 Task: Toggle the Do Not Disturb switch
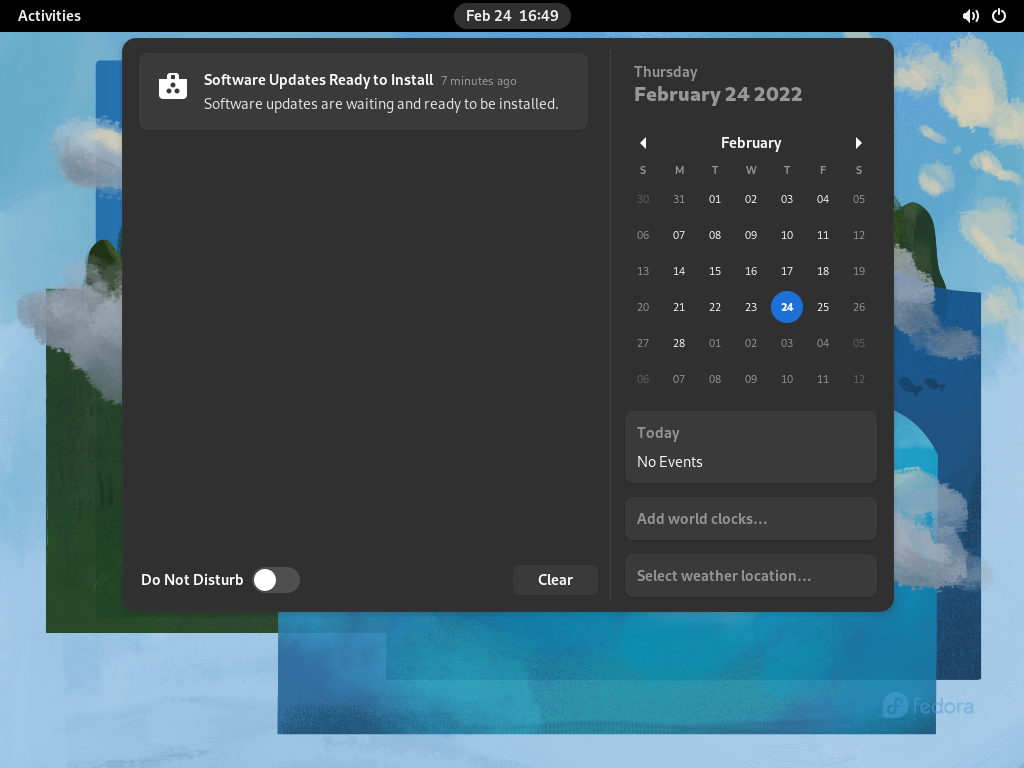pyautogui.click(x=276, y=580)
